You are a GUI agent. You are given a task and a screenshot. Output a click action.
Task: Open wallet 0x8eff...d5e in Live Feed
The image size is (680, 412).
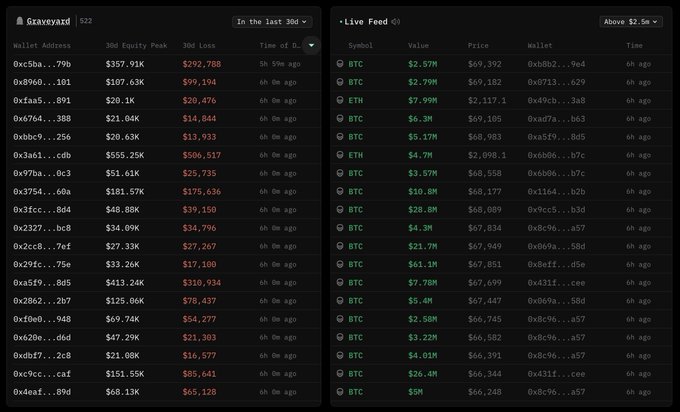pyautogui.click(x=556, y=265)
